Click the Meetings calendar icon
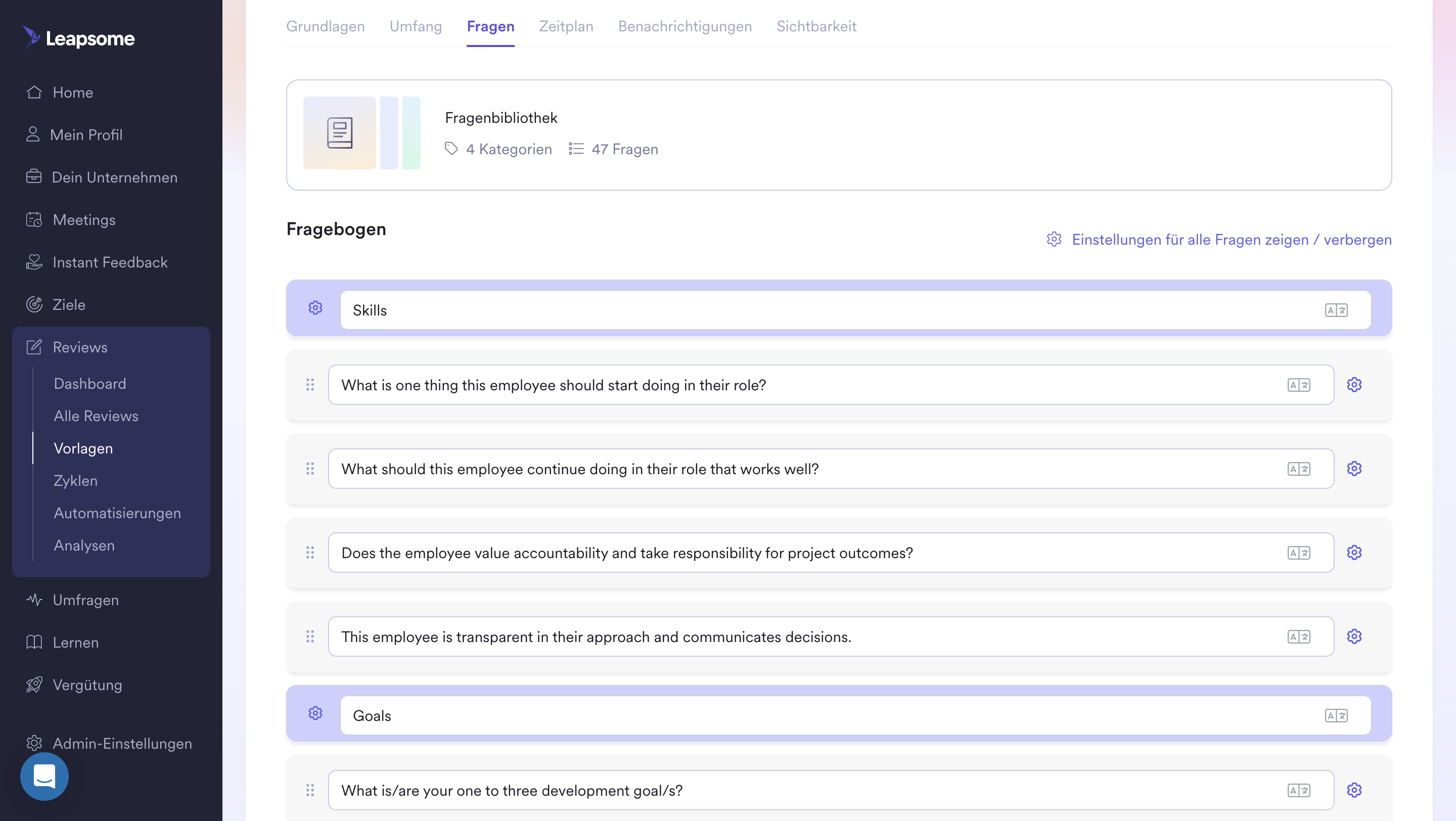Viewport: 1456px width, 821px height. coord(34,219)
